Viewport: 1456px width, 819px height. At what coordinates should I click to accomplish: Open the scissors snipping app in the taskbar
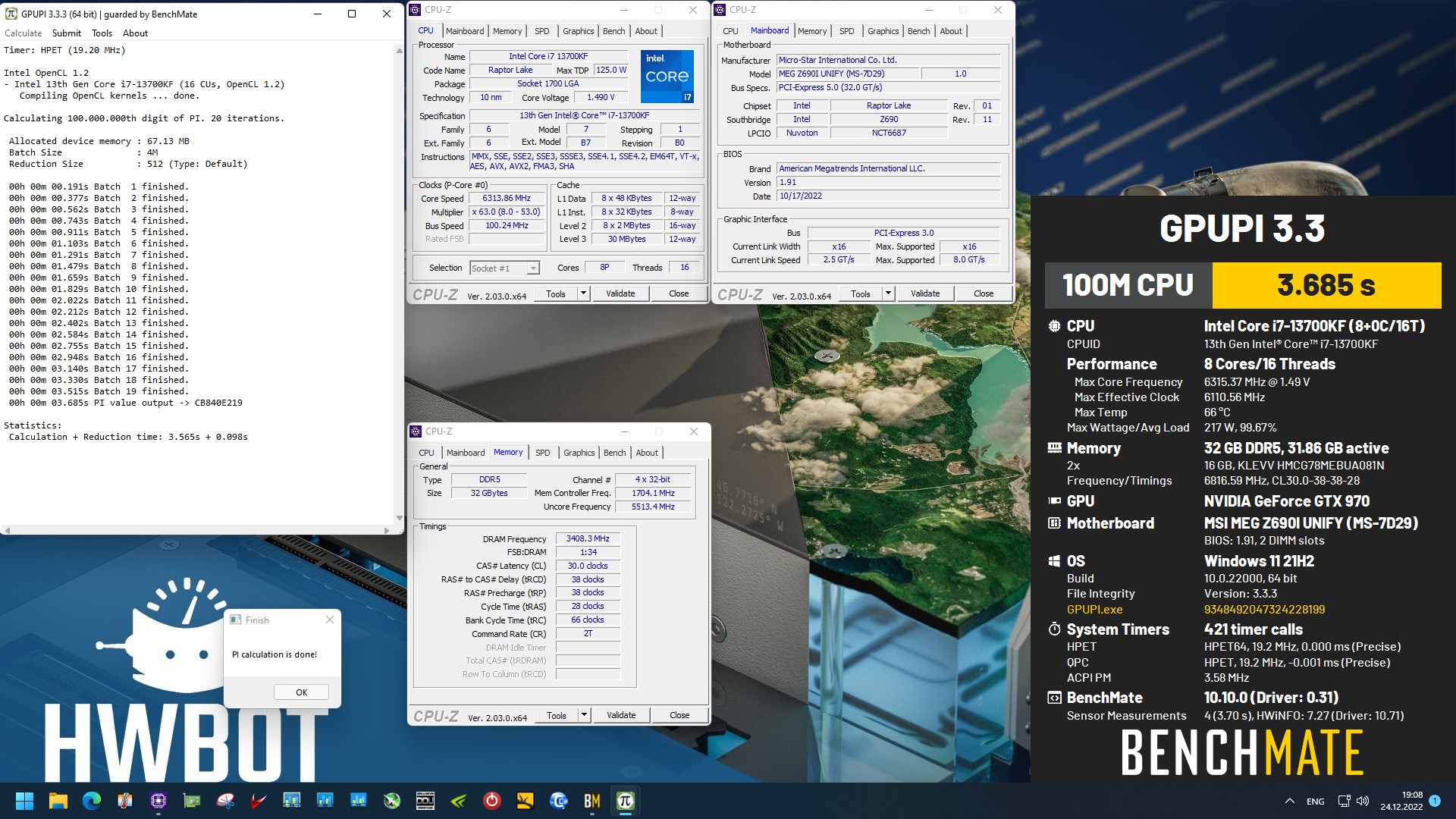click(x=224, y=801)
